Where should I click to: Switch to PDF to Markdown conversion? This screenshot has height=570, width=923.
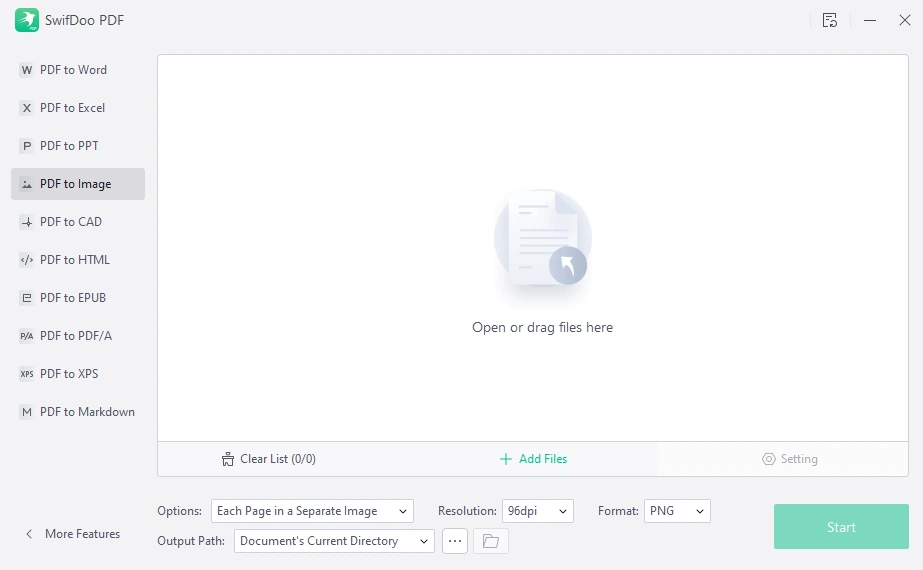coord(78,412)
